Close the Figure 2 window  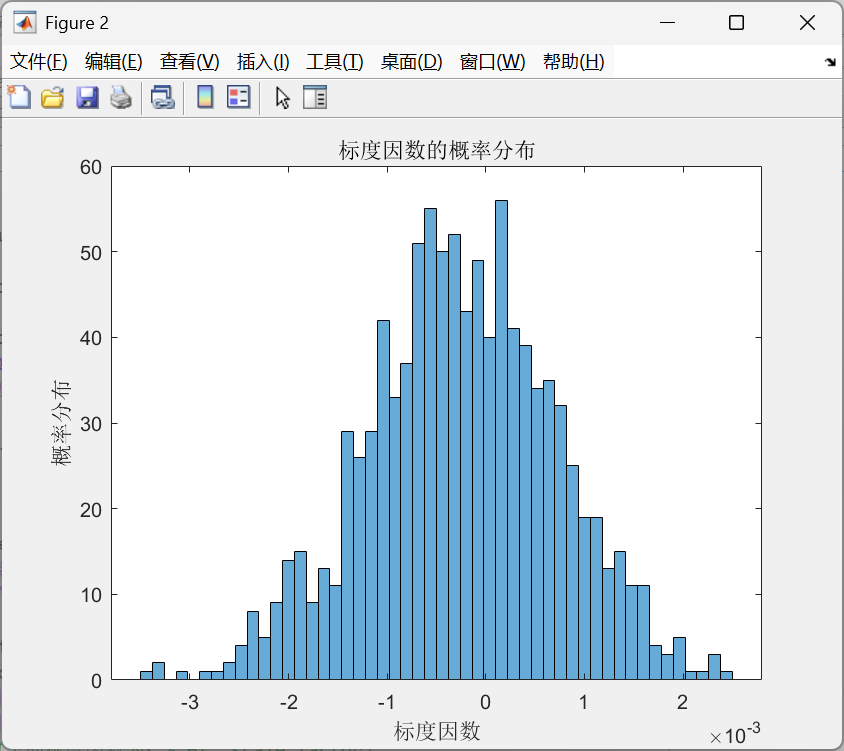click(807, 23)
